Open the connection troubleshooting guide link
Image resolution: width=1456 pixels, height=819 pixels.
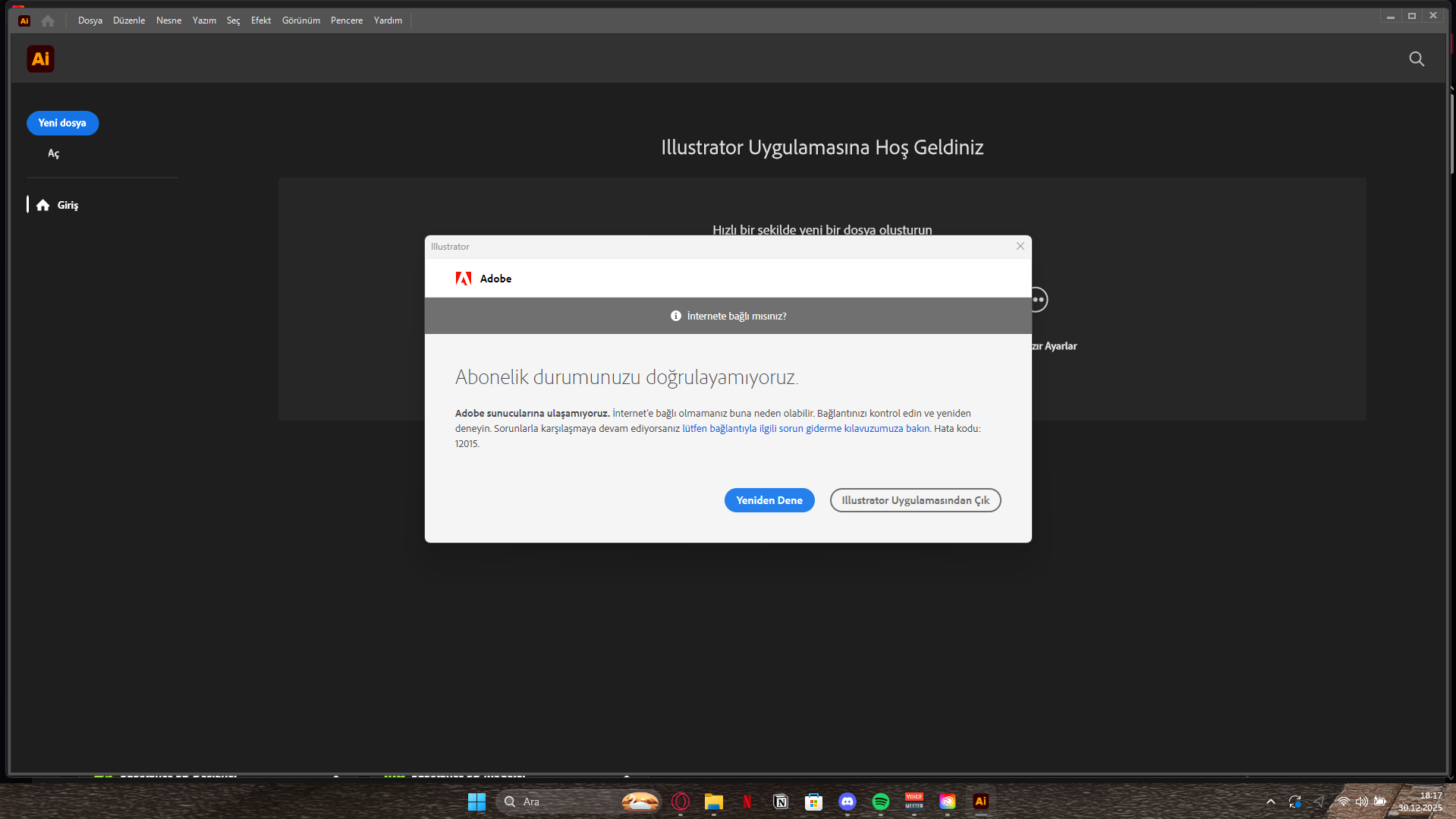[806, 429]
